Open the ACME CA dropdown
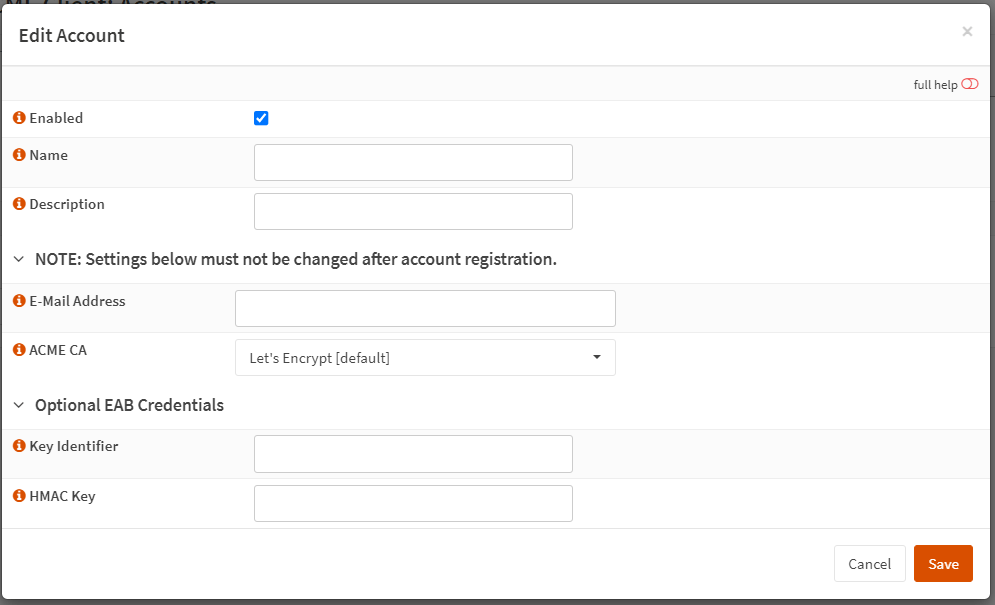The height and width of the screenshot is (605, 995). point(425,358)
